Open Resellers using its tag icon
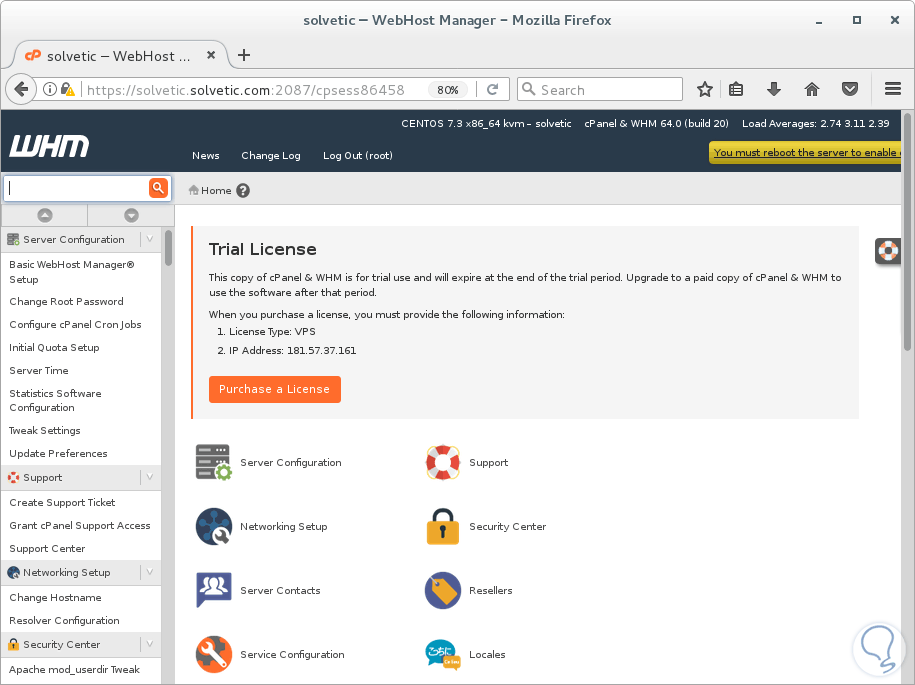 click(442, 590)
